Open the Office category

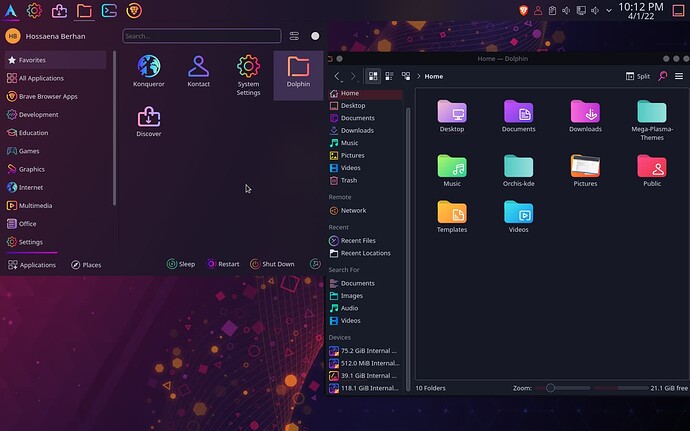[55, 224]
